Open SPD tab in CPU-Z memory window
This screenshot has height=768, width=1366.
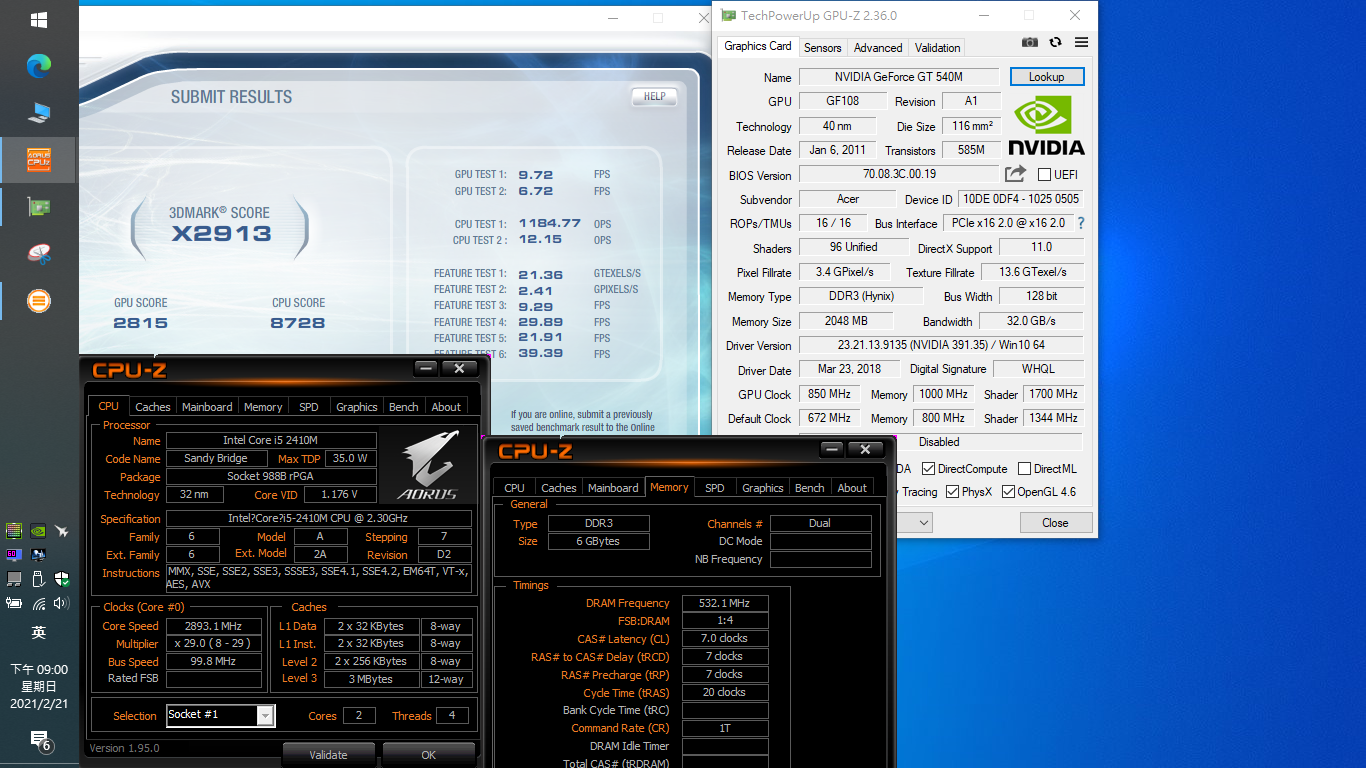(x=715, y=487)
